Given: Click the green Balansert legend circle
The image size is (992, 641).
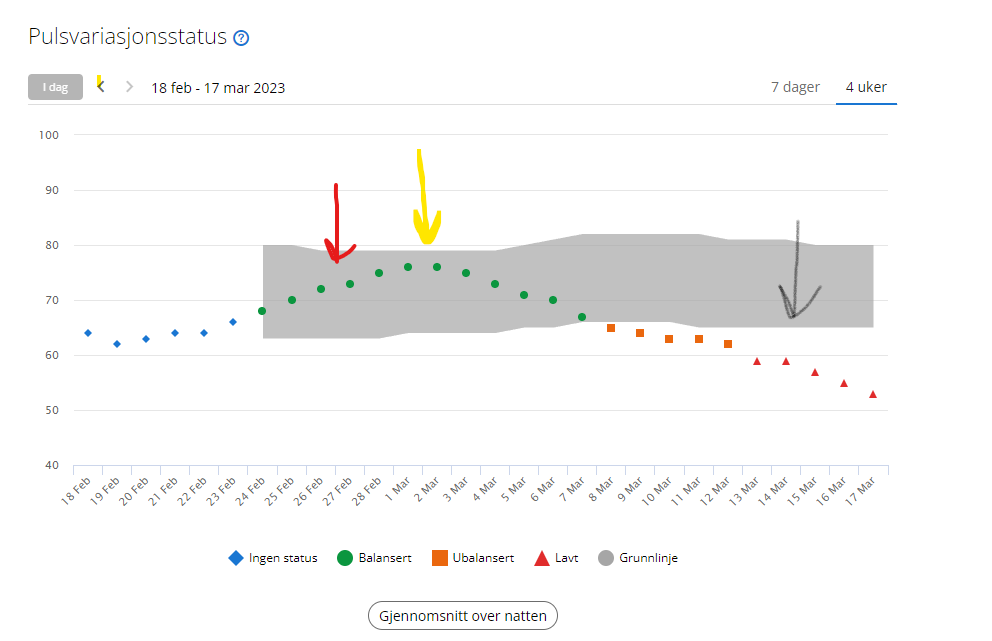Looking at the screenshot, I should [343, 558].
